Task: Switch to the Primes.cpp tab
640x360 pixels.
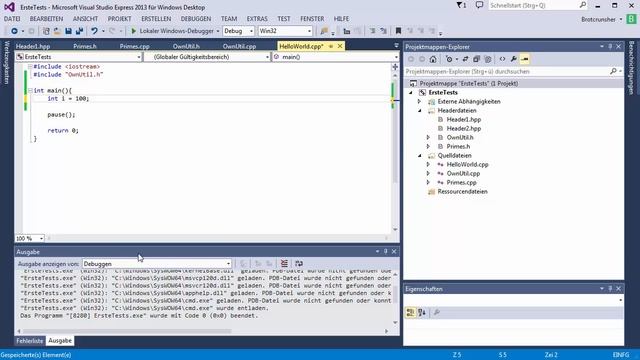Action: point(135,47)
